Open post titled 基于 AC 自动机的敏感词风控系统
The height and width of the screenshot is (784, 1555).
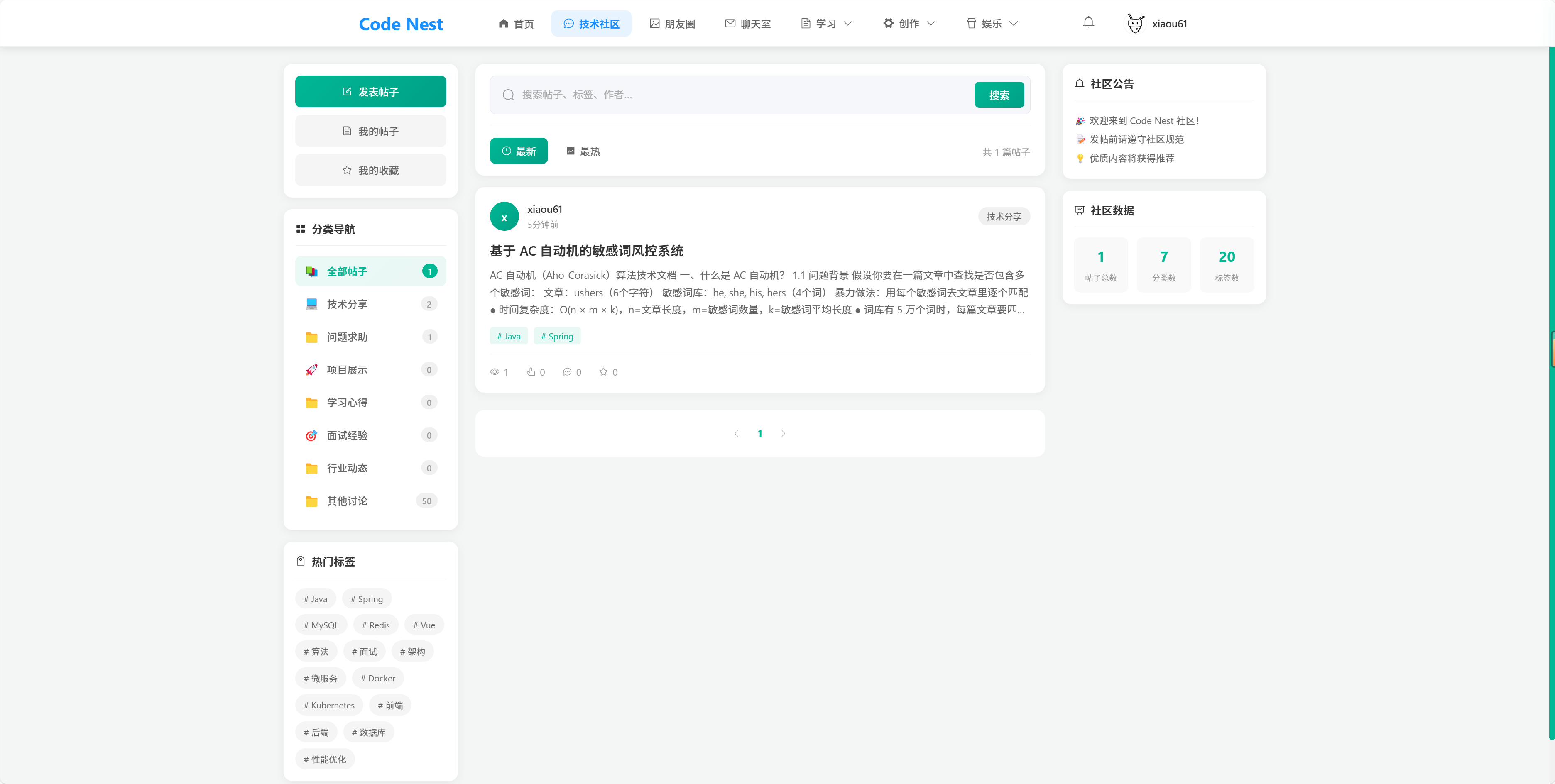pyautogui.click(x=586, y=251)
